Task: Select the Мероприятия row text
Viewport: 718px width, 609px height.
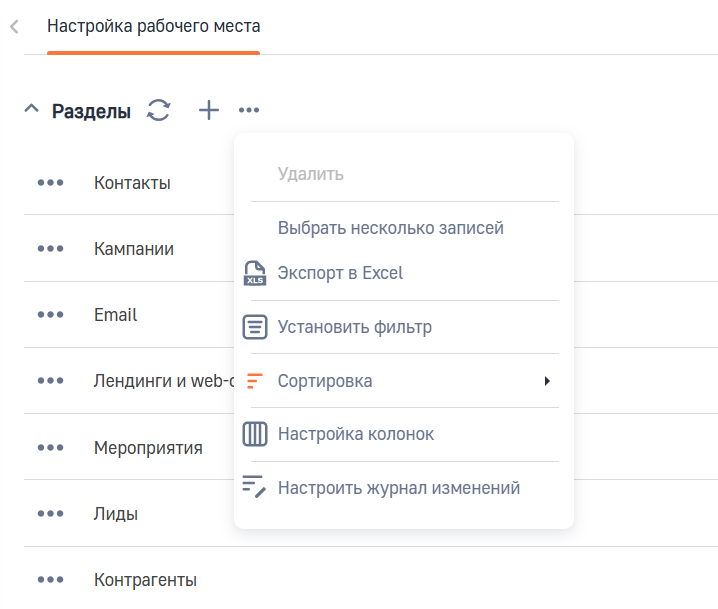Action: (148, 448)
